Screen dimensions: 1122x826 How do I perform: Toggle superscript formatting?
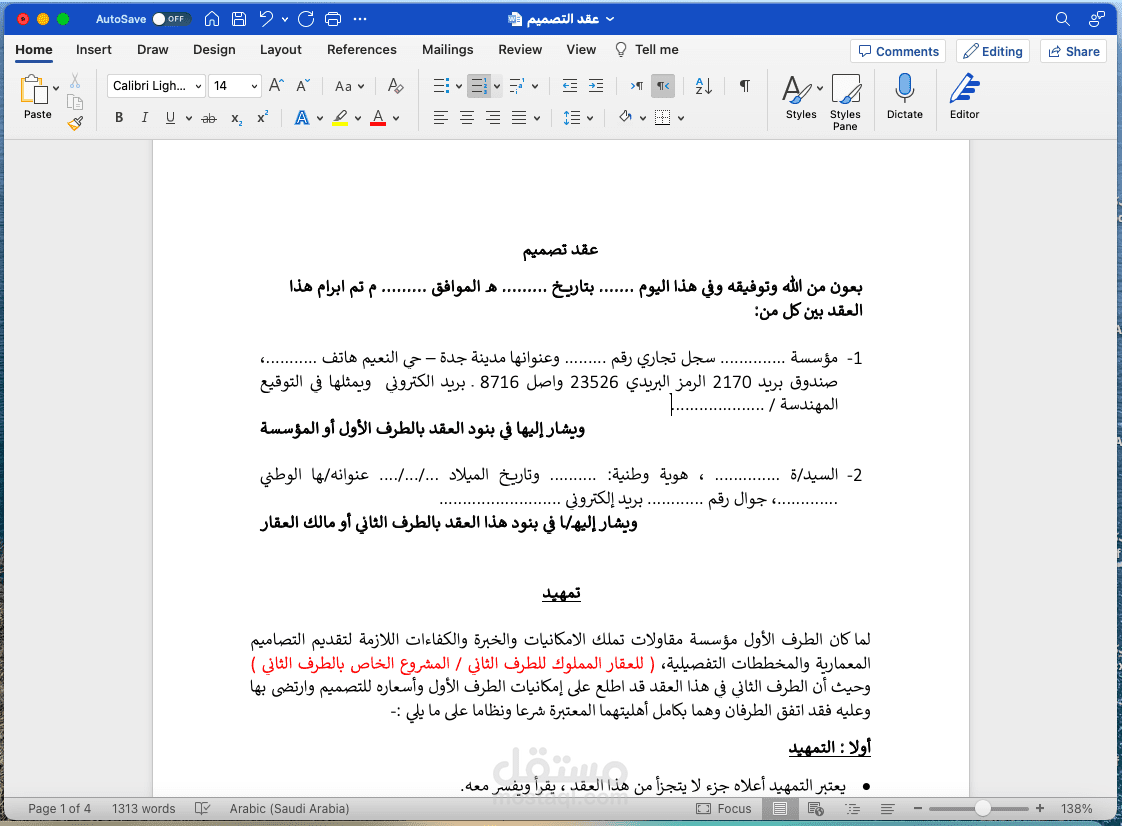point(263,117)
